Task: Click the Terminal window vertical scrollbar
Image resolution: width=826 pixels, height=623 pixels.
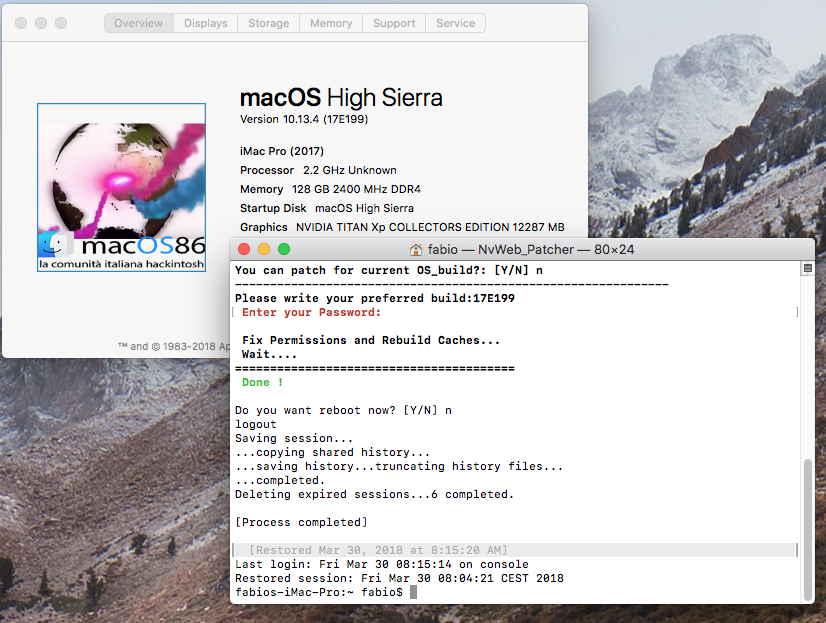Action: (x=808, y=529)
